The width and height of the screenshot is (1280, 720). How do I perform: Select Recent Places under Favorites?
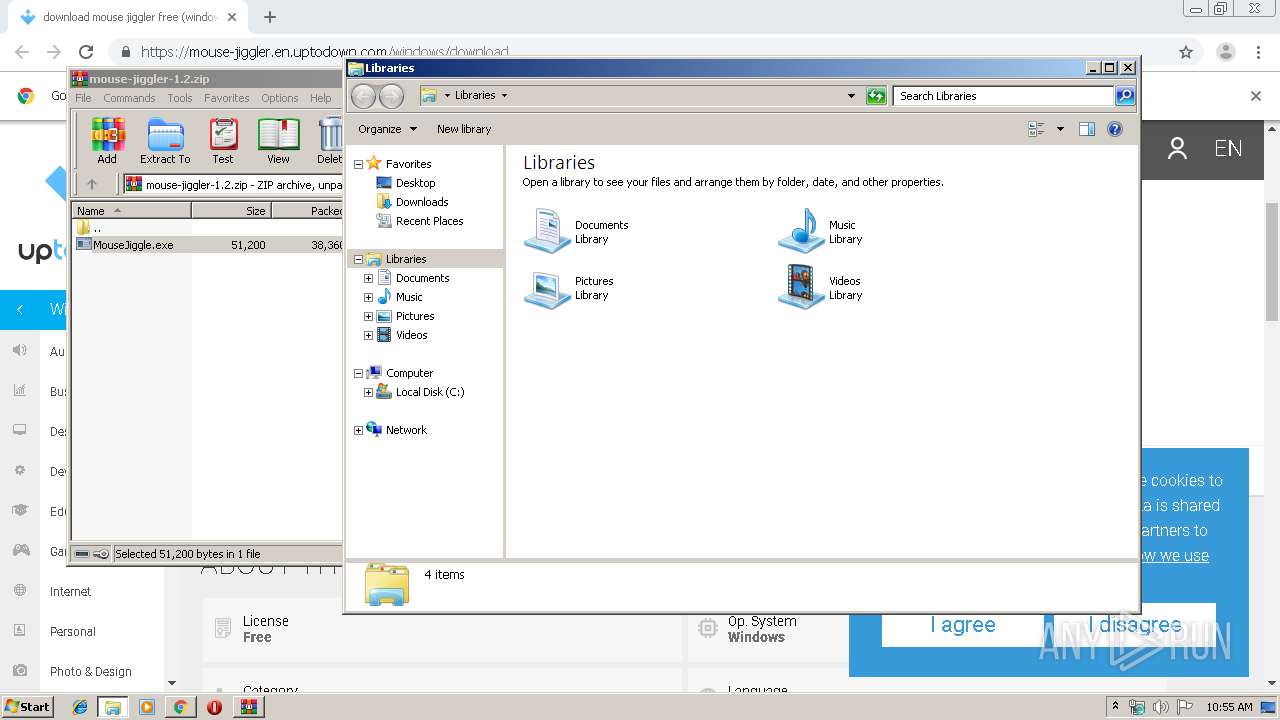[x=429, y=221]
